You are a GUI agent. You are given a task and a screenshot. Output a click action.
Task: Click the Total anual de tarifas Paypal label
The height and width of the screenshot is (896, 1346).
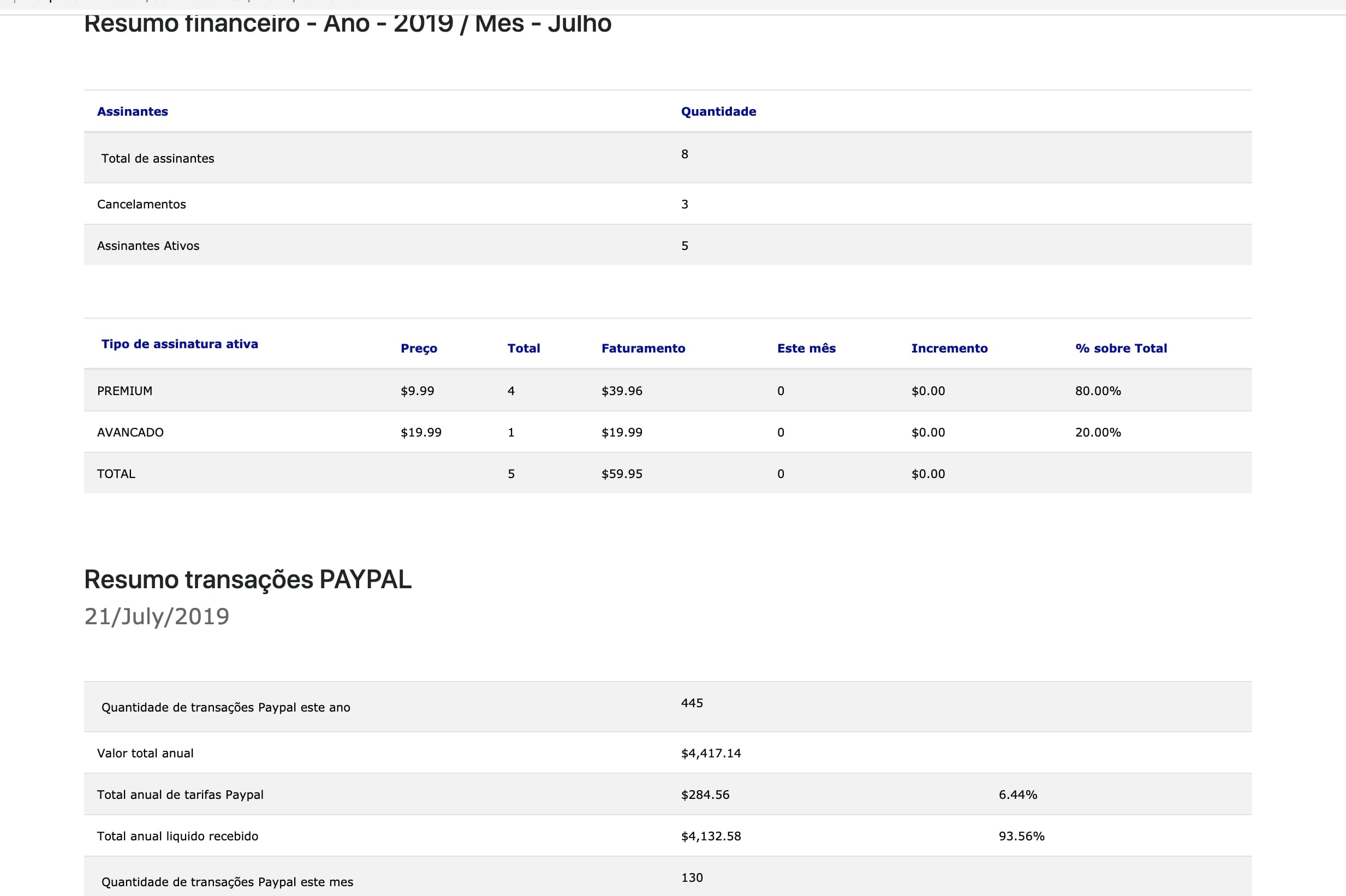pyautogui.click(x=180, y=795)
